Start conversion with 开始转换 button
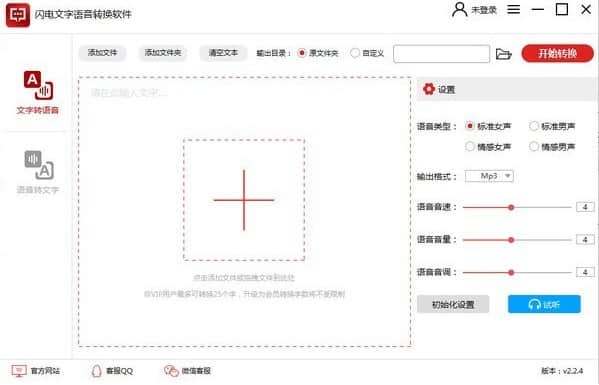 coord(557,53)
